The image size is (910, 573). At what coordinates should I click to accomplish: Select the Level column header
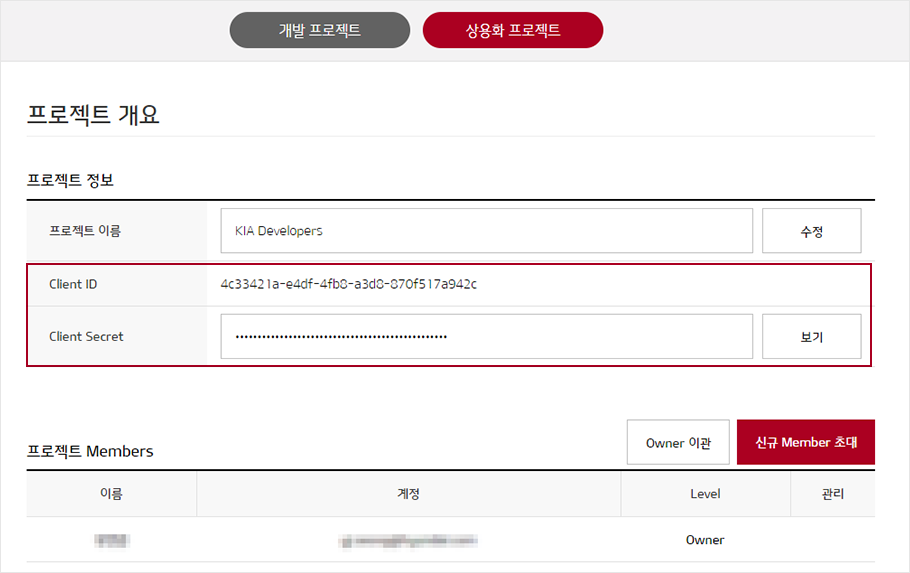point(705,494)
